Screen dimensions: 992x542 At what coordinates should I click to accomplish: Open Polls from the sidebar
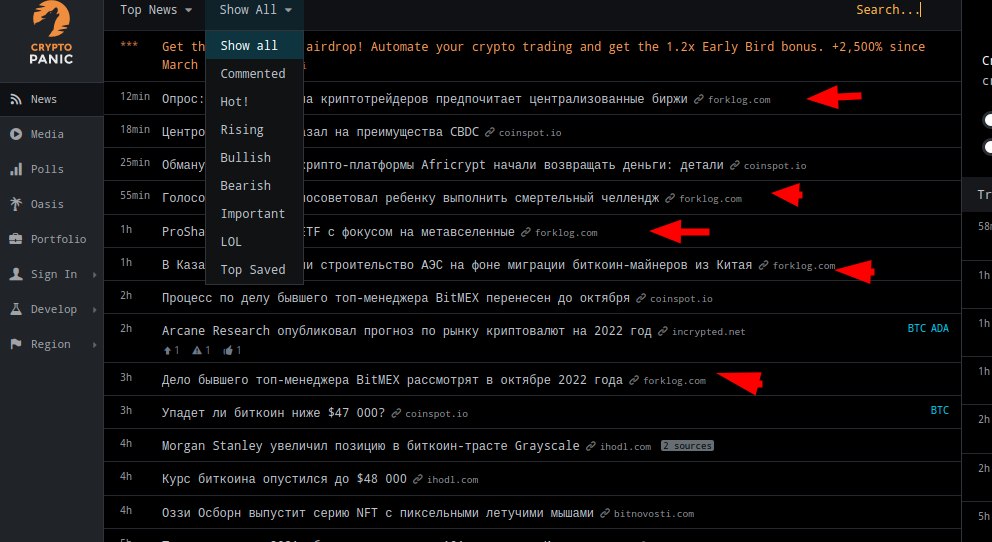click(x=47, y=169)
